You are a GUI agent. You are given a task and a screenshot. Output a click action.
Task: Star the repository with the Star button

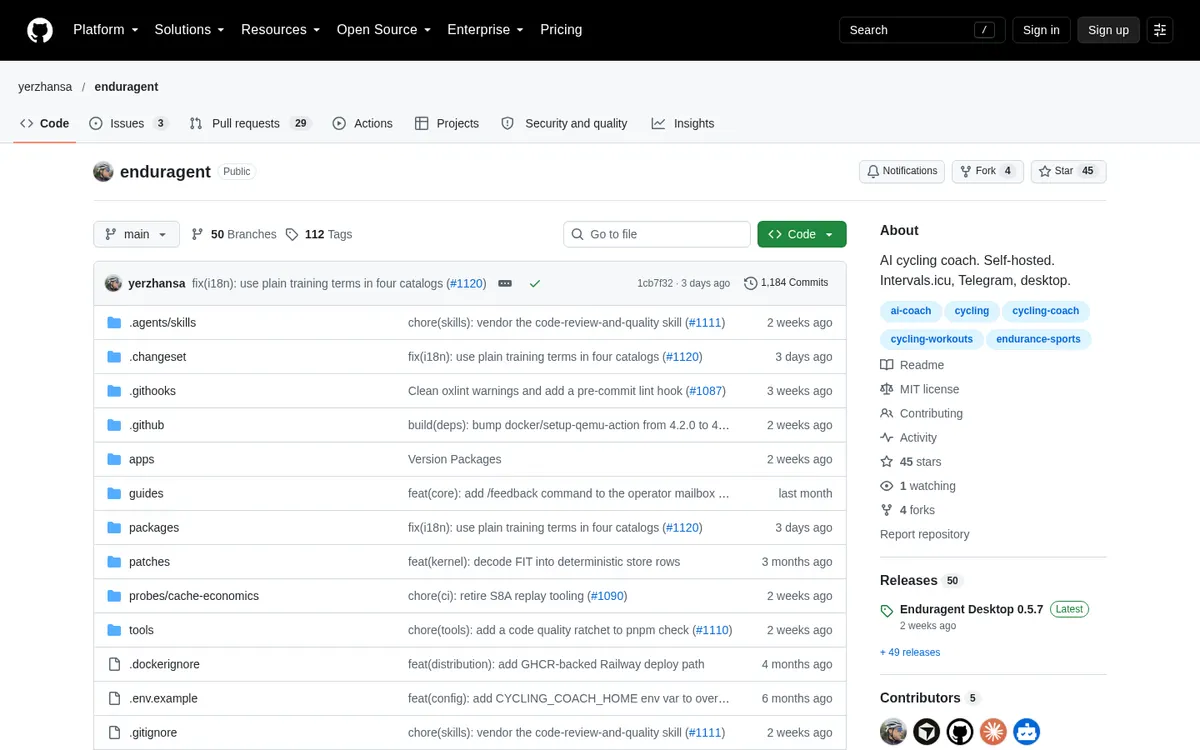point(1068,171)
